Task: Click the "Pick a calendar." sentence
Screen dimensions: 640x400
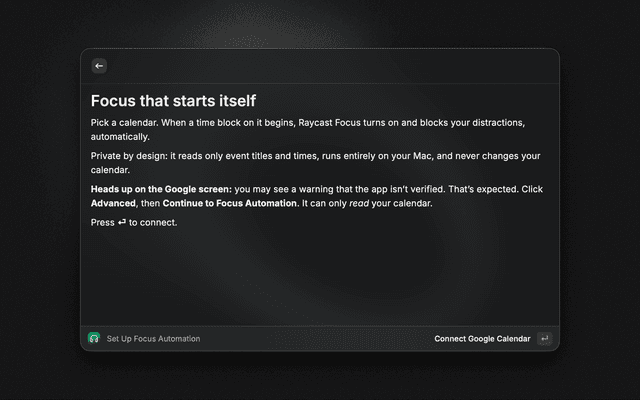Action: coord(124,123)
